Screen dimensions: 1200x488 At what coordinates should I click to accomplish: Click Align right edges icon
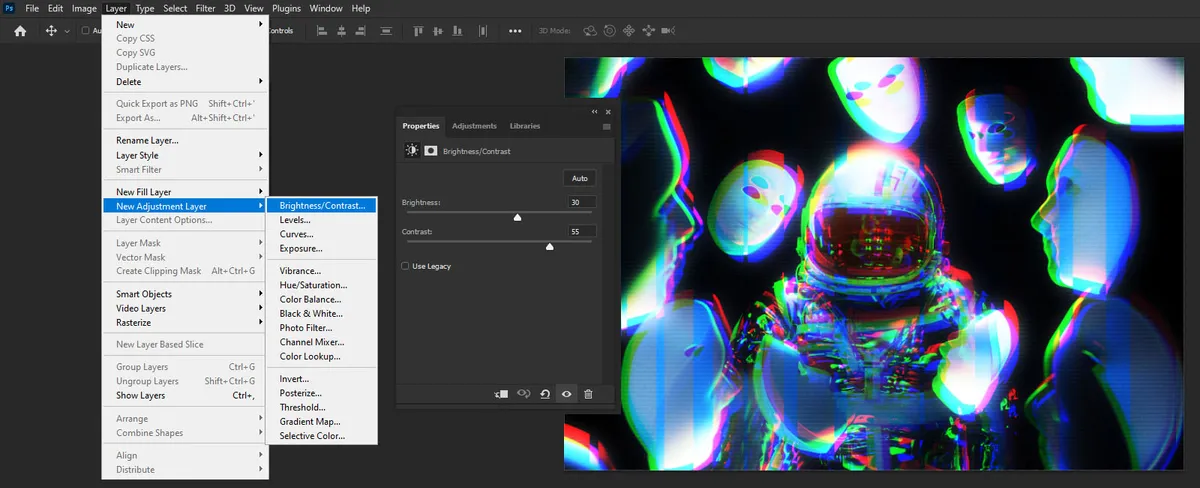pos(362,31)
